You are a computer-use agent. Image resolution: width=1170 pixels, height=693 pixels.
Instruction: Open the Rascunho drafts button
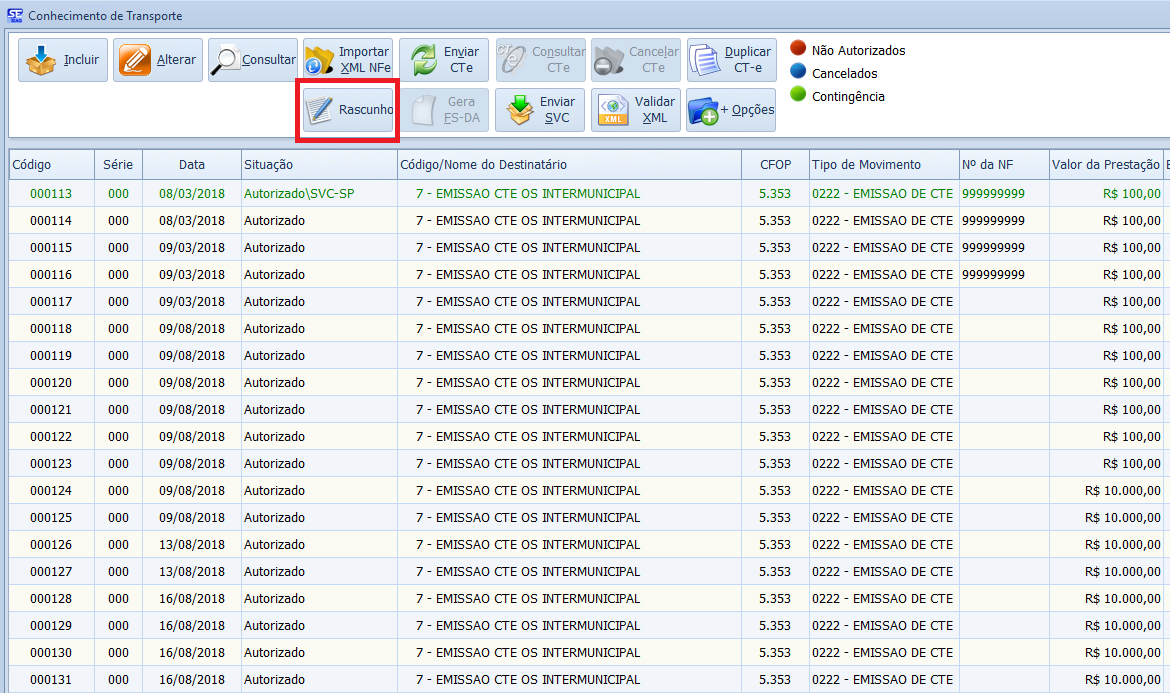click(x=348, y=110)
